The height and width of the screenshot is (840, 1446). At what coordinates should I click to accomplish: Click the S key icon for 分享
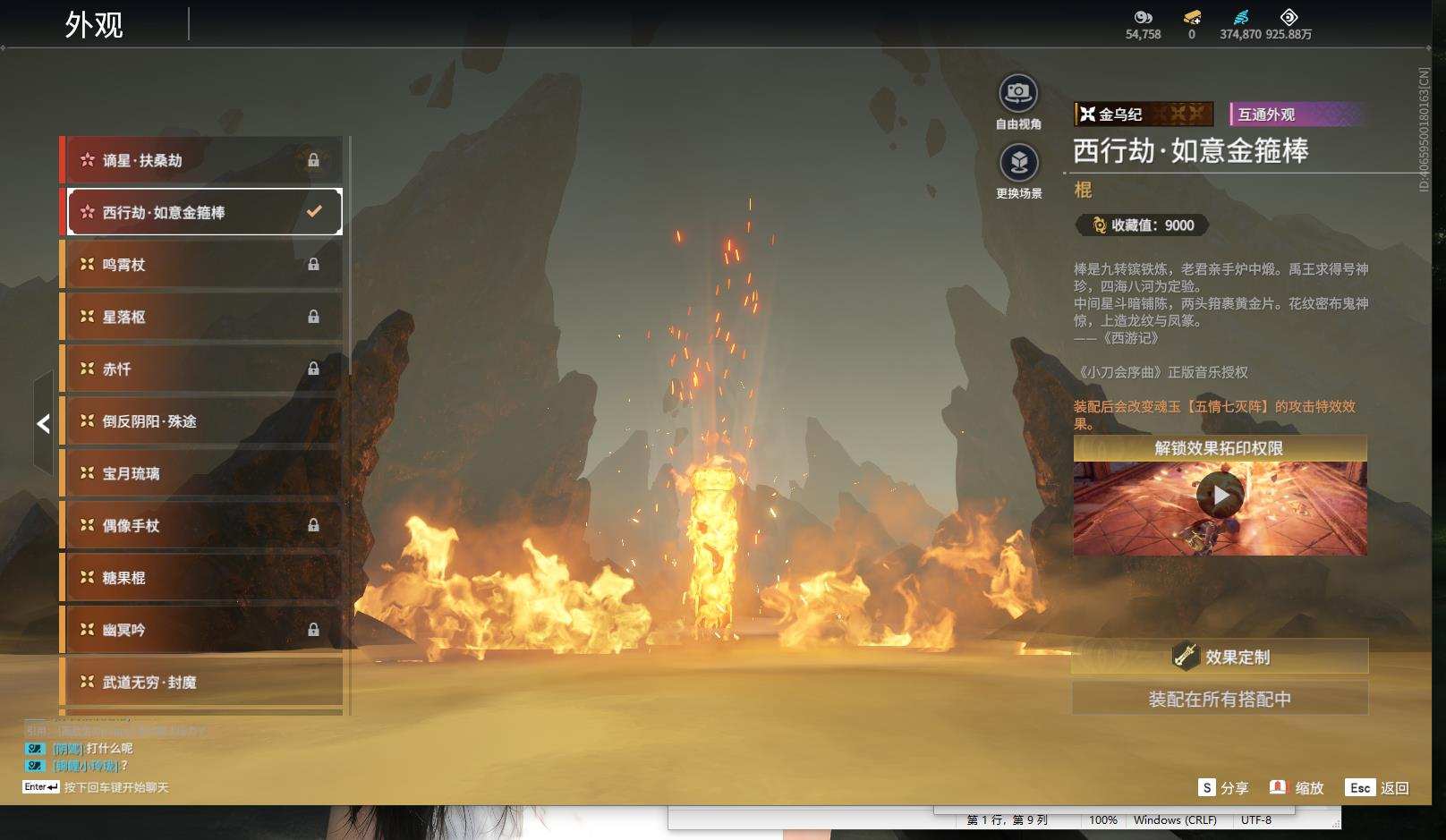click(x=1207, y=787)
